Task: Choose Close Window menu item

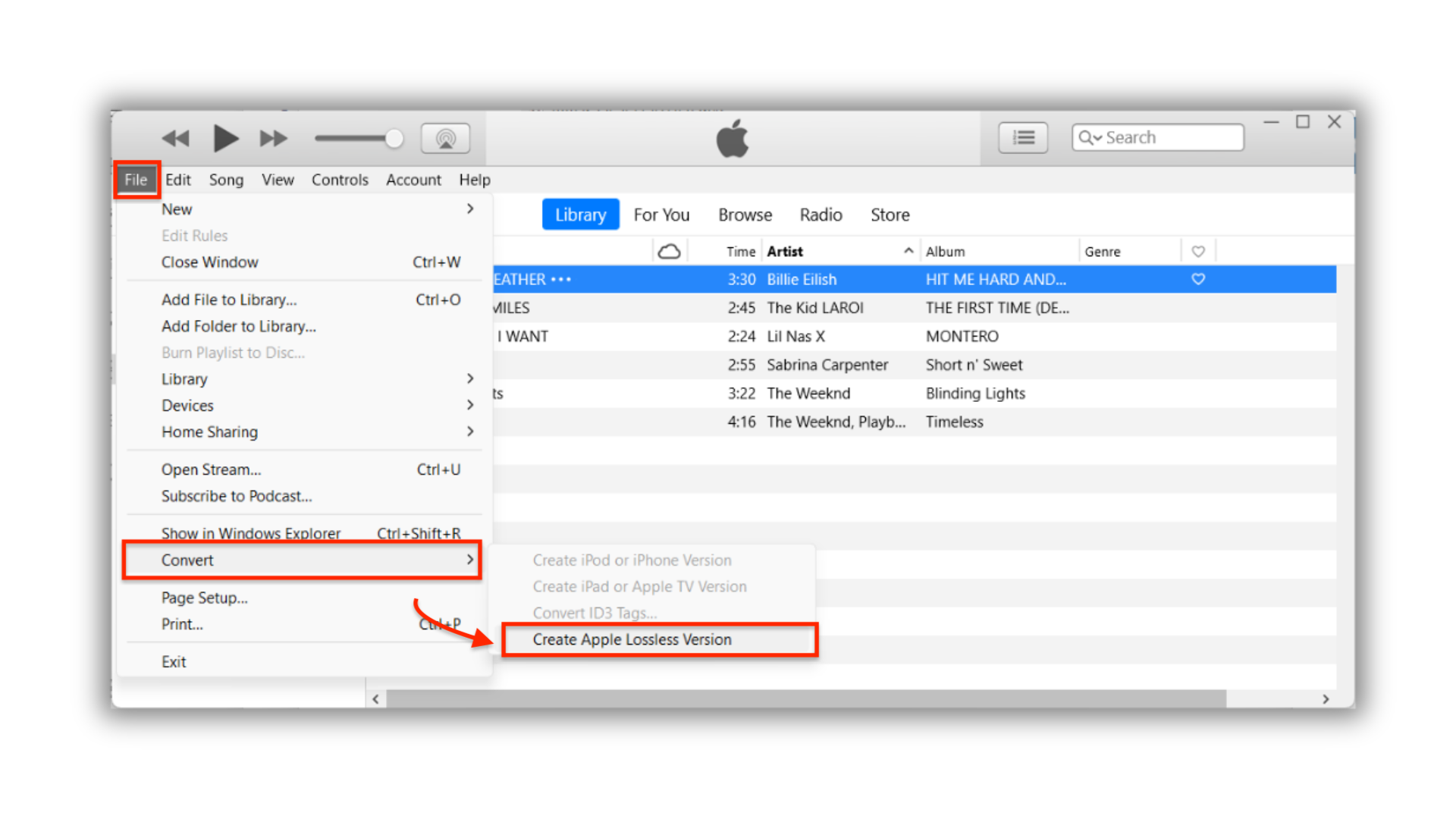Action: [x=303, y=262]
